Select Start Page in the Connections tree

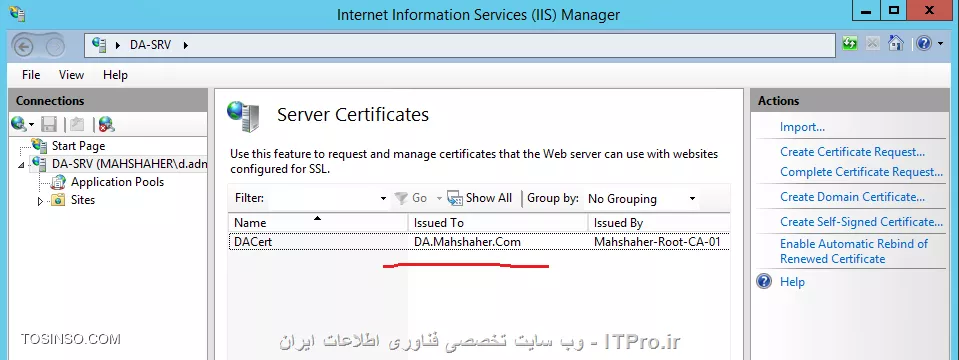(78, 145)
